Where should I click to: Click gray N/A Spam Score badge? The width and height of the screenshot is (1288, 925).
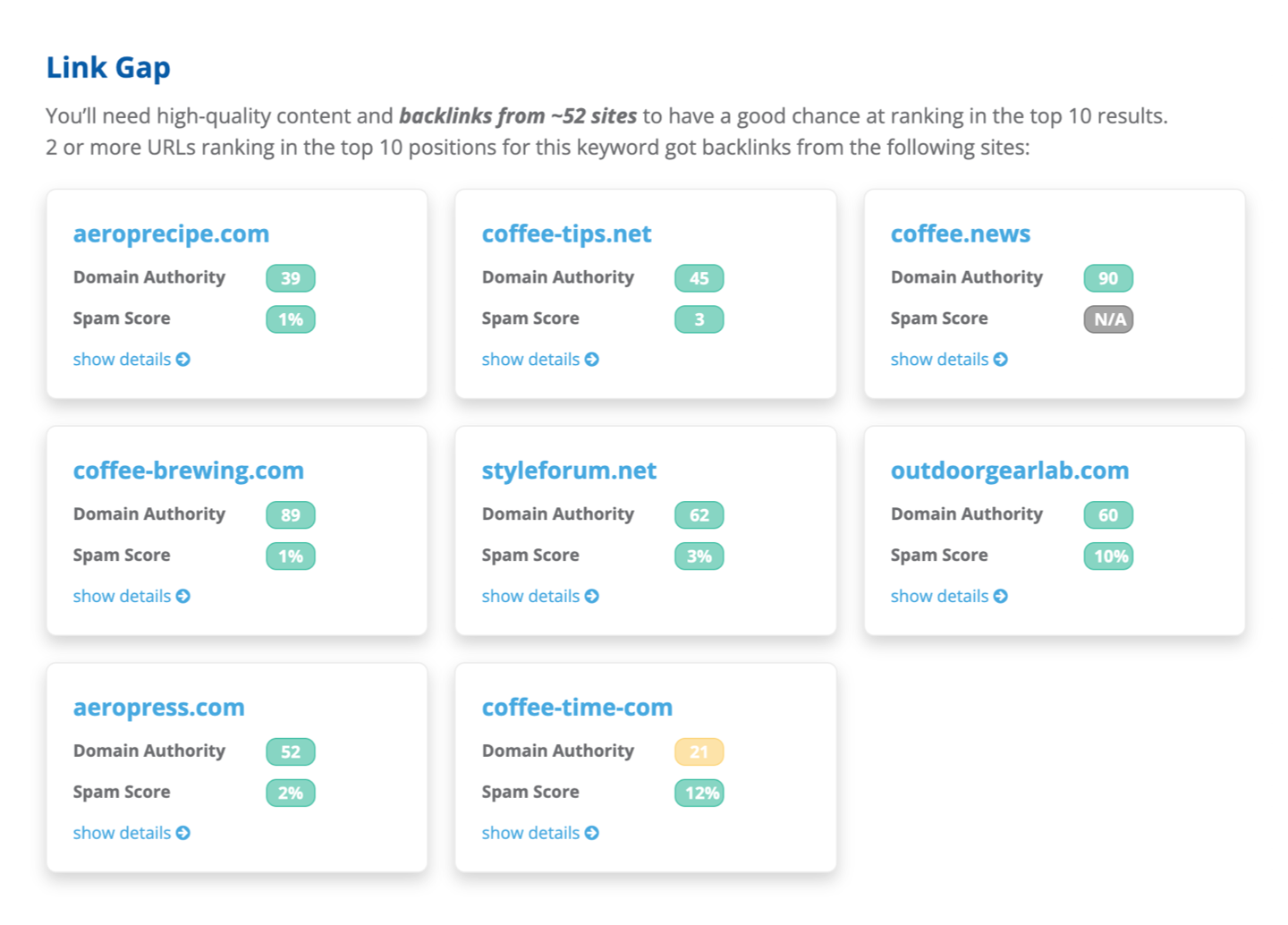tap(1108, 319)
